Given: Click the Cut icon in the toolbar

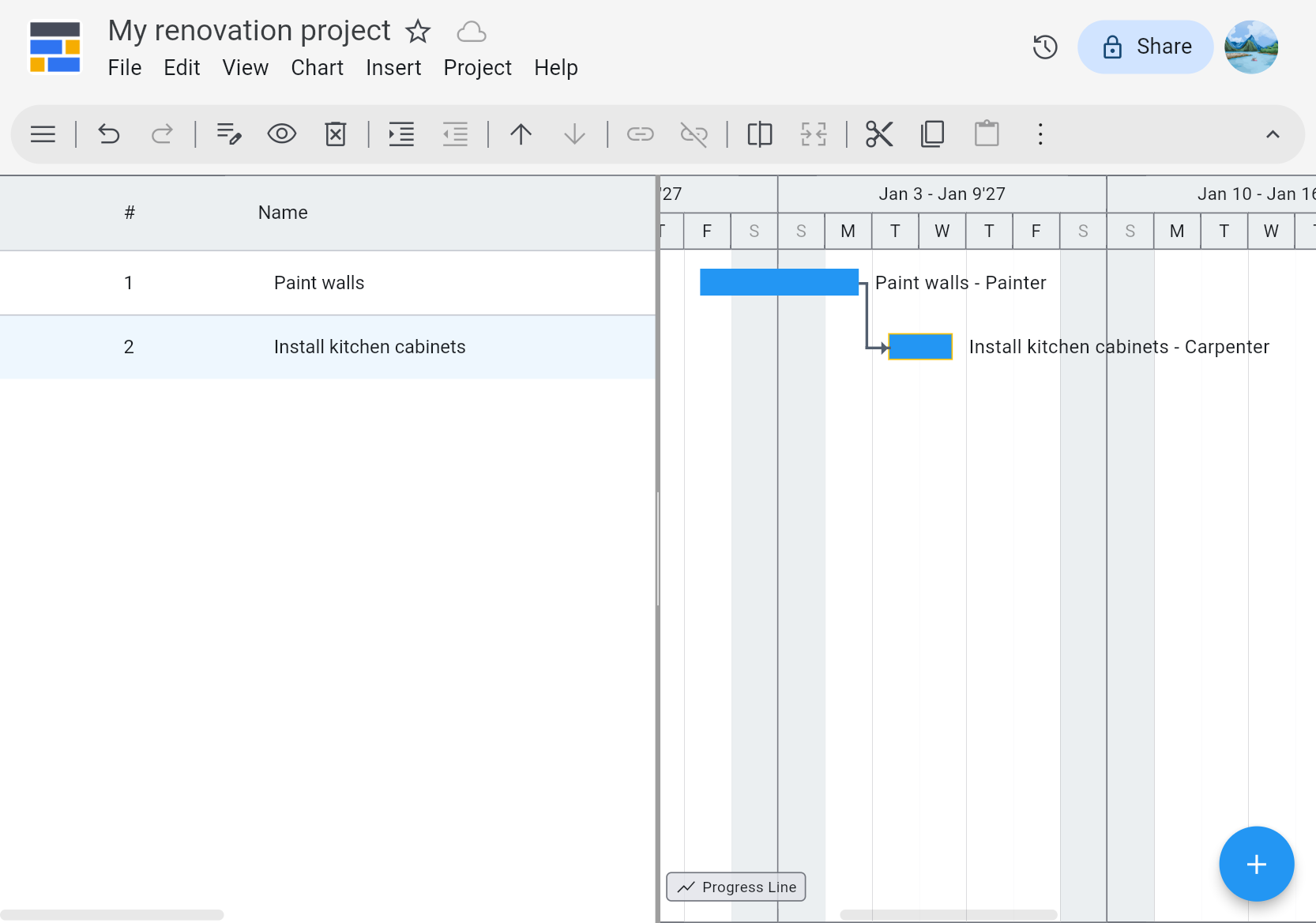Looking at the screenshot, I should tap(879, 134).
